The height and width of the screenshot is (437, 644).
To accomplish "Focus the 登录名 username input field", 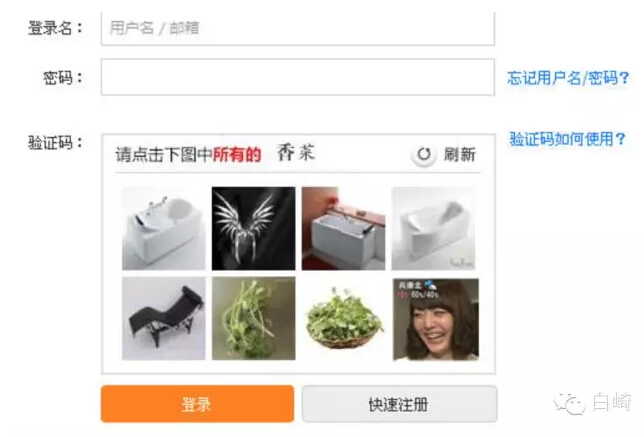I will click(298, 28).
